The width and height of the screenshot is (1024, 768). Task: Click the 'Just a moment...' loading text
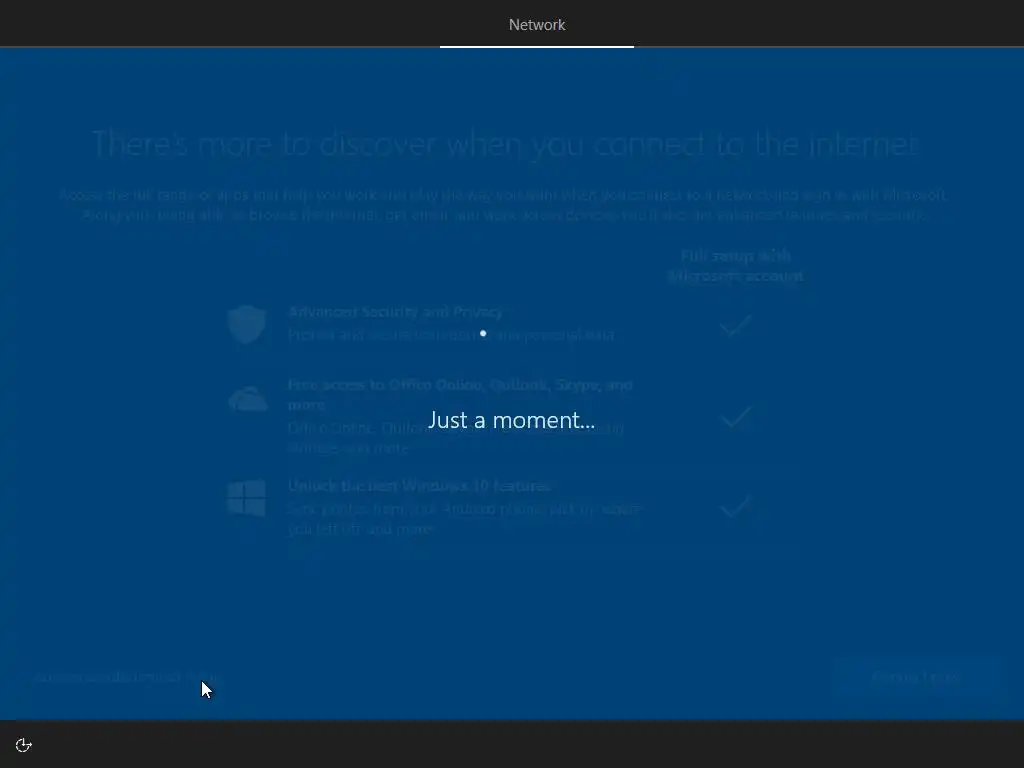pyautogui.click(x=511, y=420)
